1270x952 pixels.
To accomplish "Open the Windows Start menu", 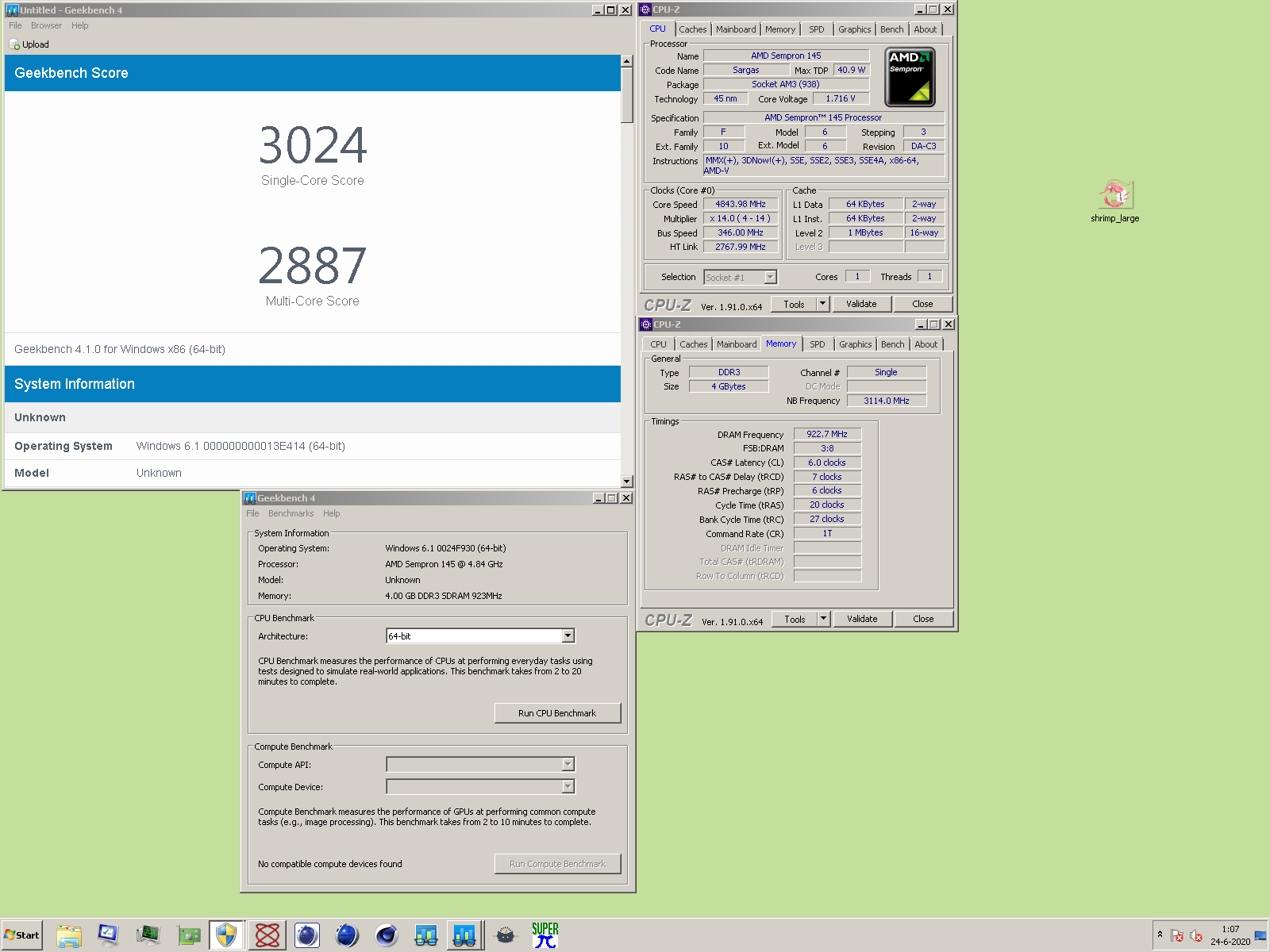I will click(x=22, y=935).
